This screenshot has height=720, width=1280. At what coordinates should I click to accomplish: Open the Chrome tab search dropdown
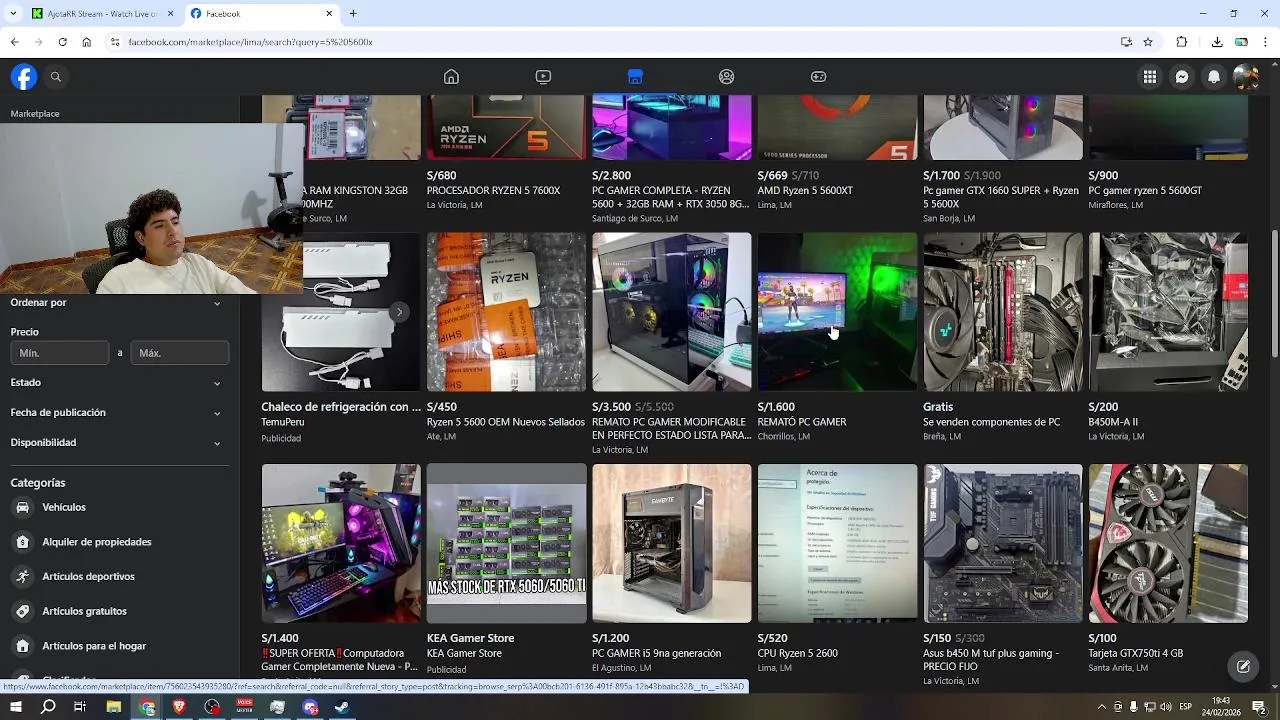pyautogui.click(x=12, y=14)
